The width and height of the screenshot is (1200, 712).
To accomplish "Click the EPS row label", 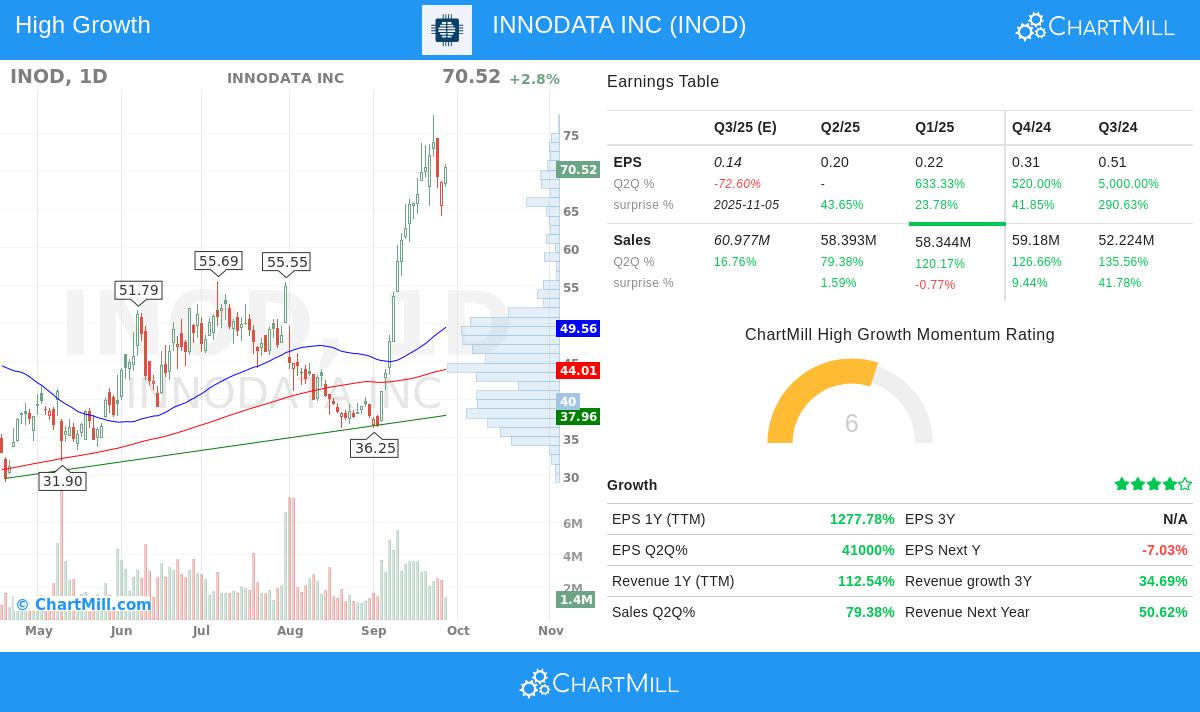I will point(627,162).
